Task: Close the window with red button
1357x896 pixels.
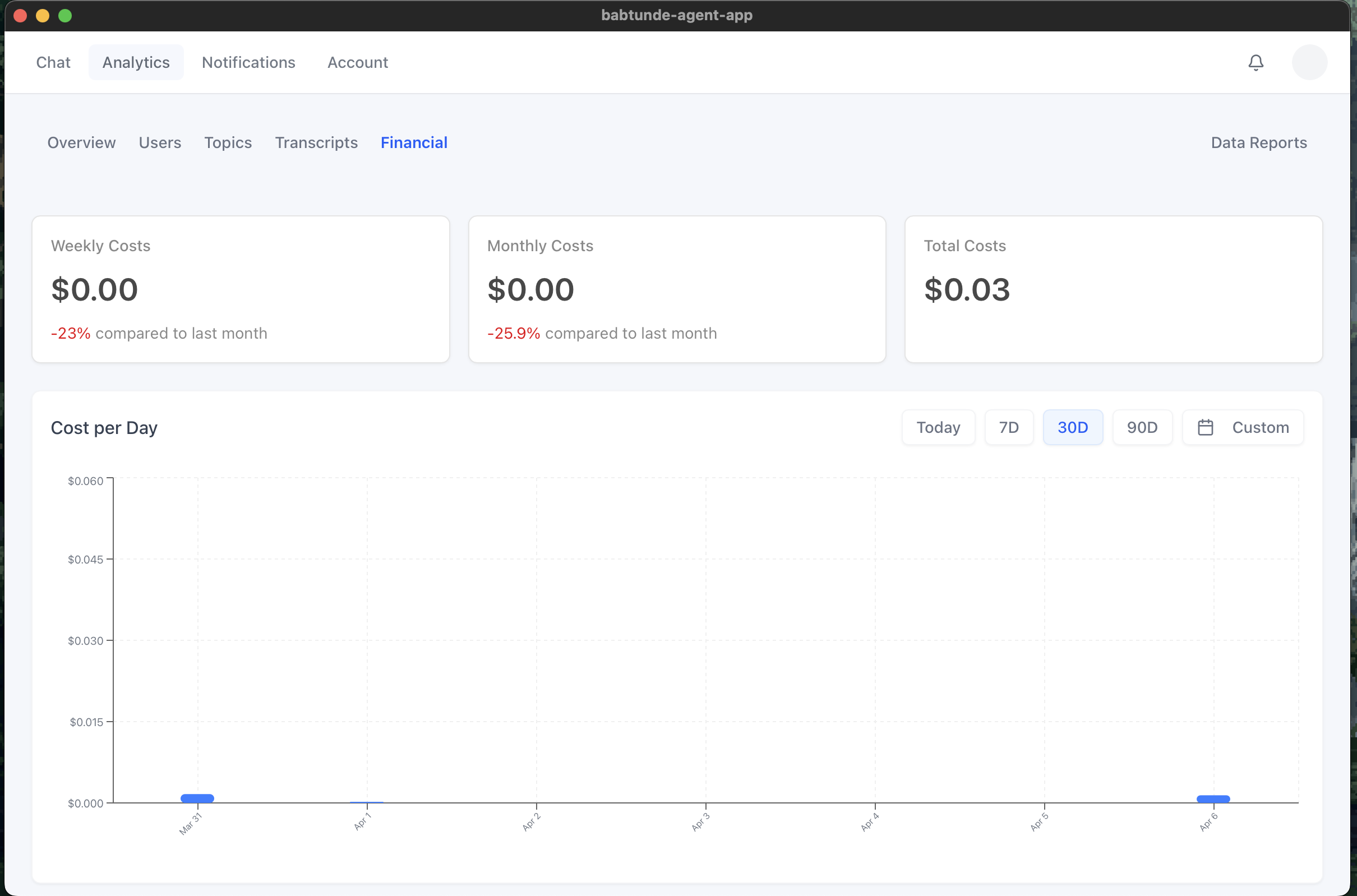Action: point(21,16)
